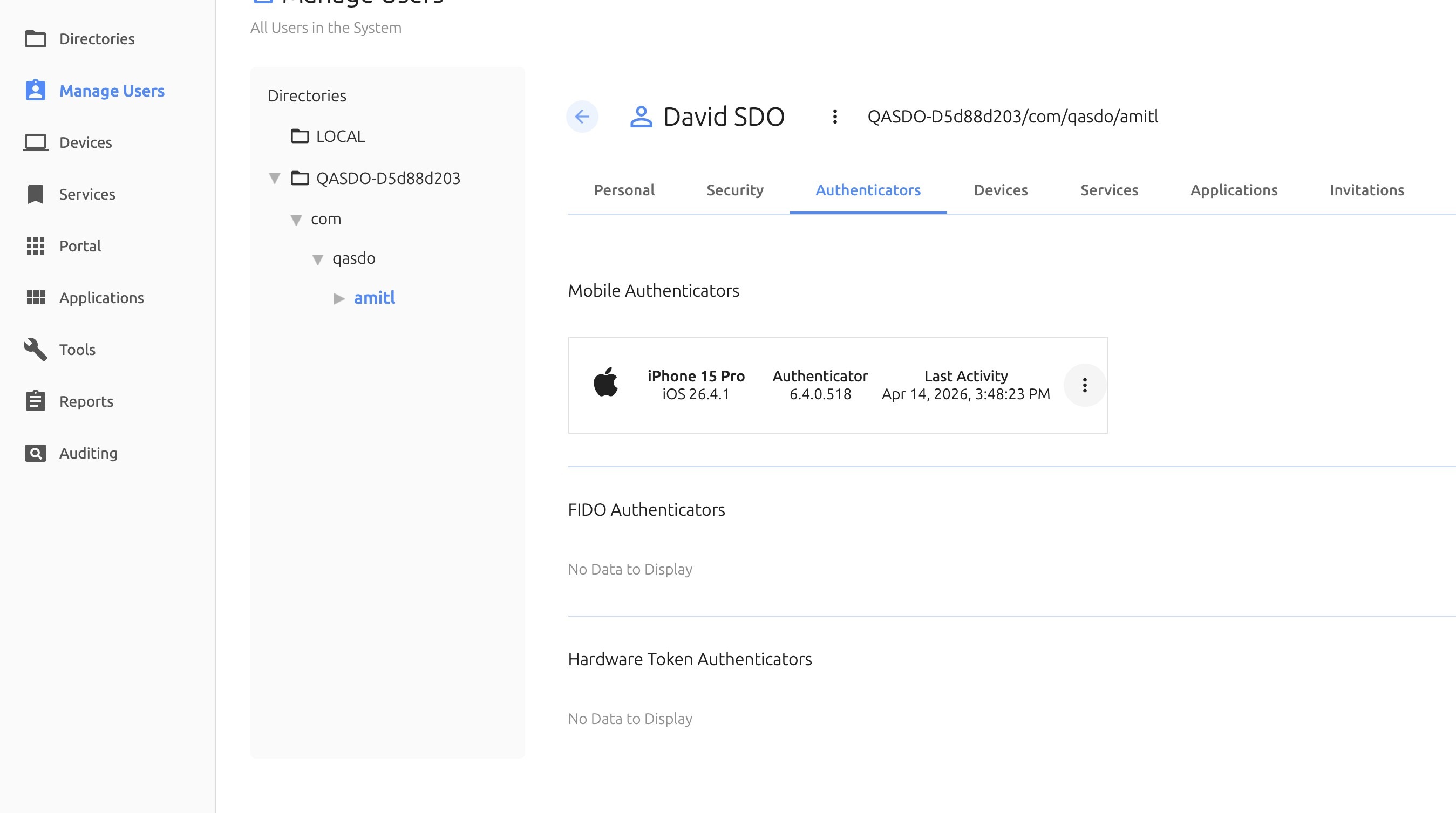The image size is (1456, 813).
Task: Click the Devices laptop icon in sidebar
Action: [35, 142]
